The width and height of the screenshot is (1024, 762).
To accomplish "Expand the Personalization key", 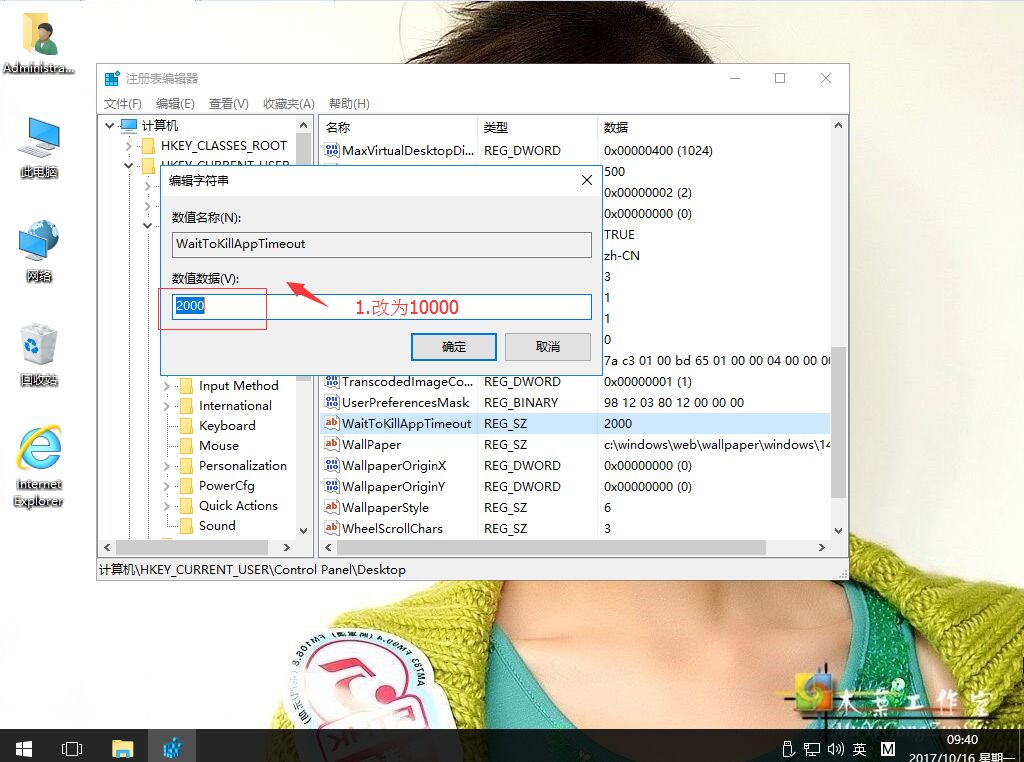I will pyautogui.click(x=166, y=466).
